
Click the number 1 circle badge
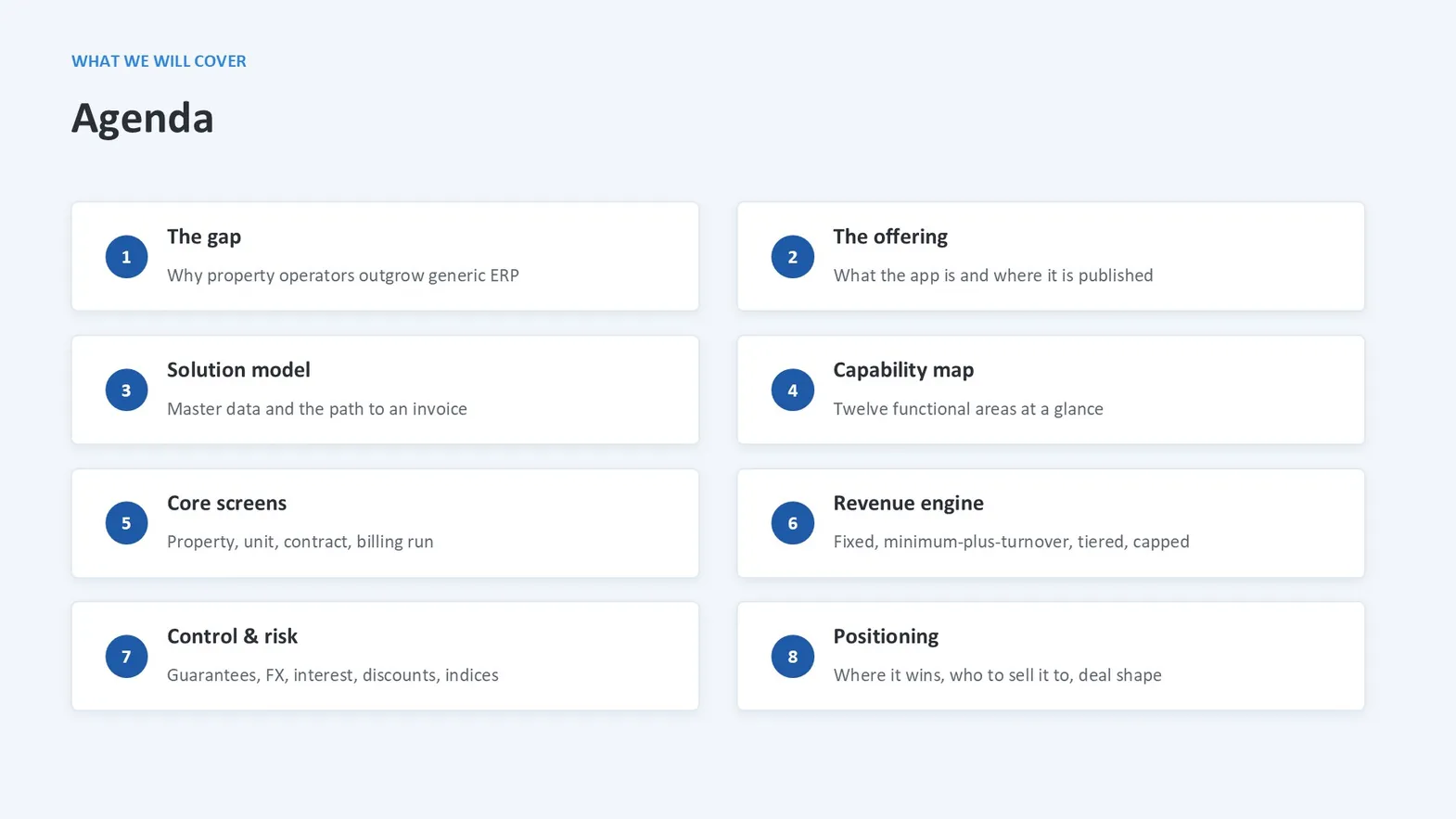pyautogui.click(x=126, y=257)
